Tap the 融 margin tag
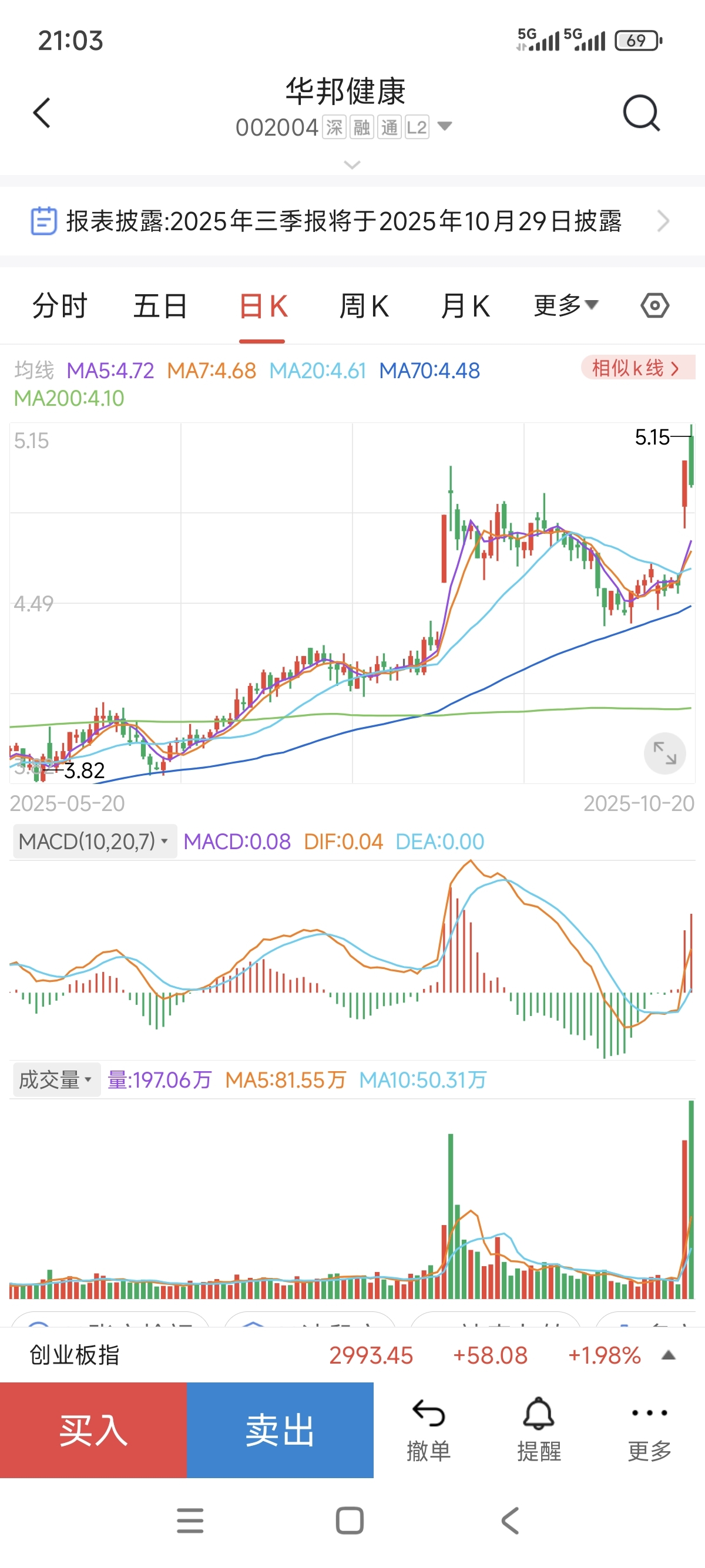Image resolution: width=705 pixels, height=1568 pixels. pyautogui.click(x=362, y=127)
